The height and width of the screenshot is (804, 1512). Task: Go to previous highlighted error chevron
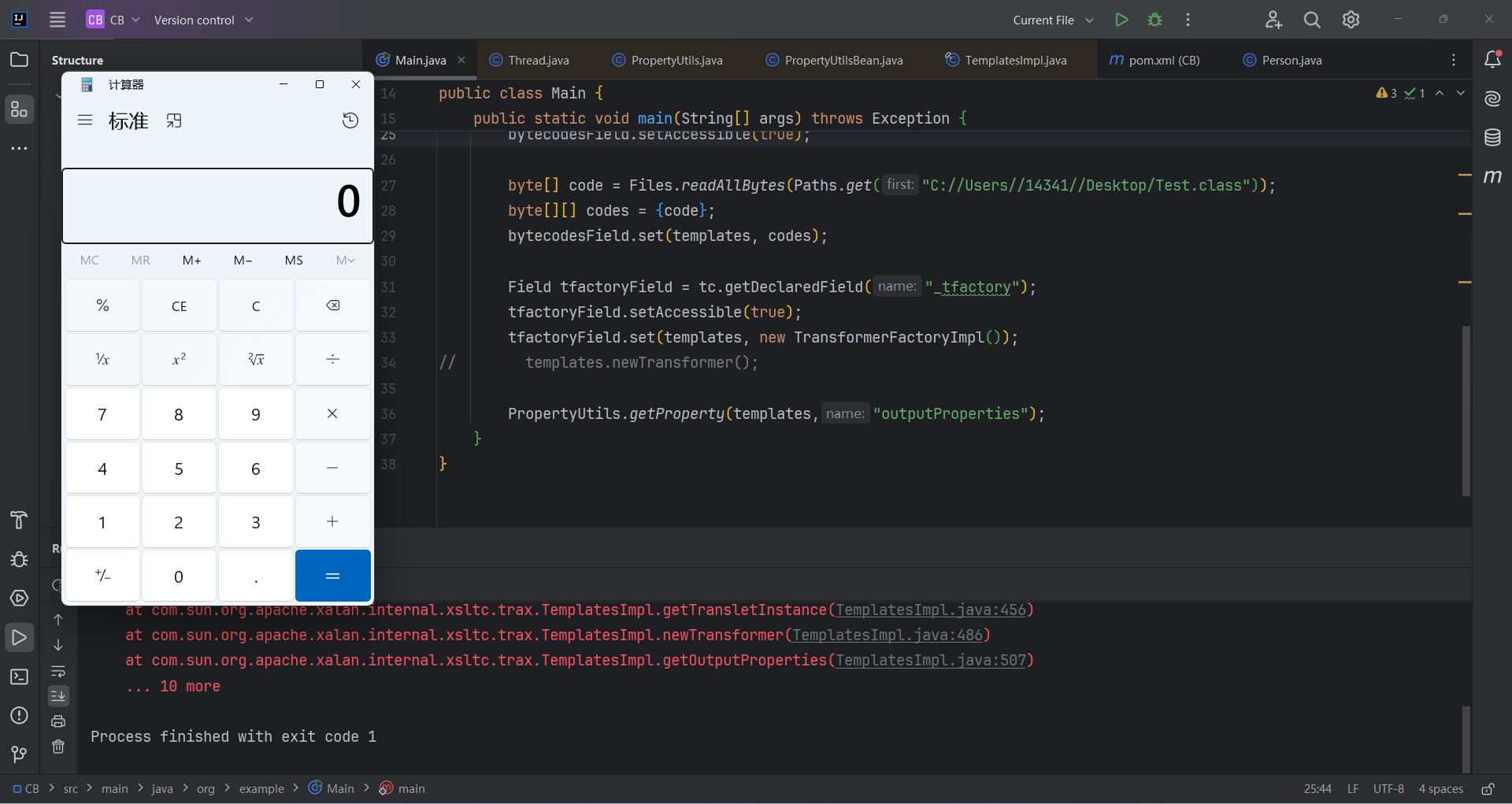pyautogui.click(x=1440, y=93)
